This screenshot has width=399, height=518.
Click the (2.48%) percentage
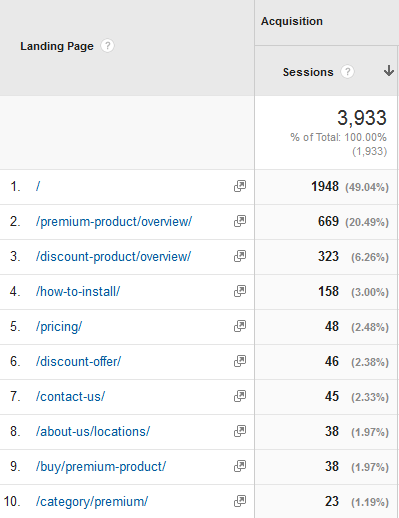pos(370,327)
